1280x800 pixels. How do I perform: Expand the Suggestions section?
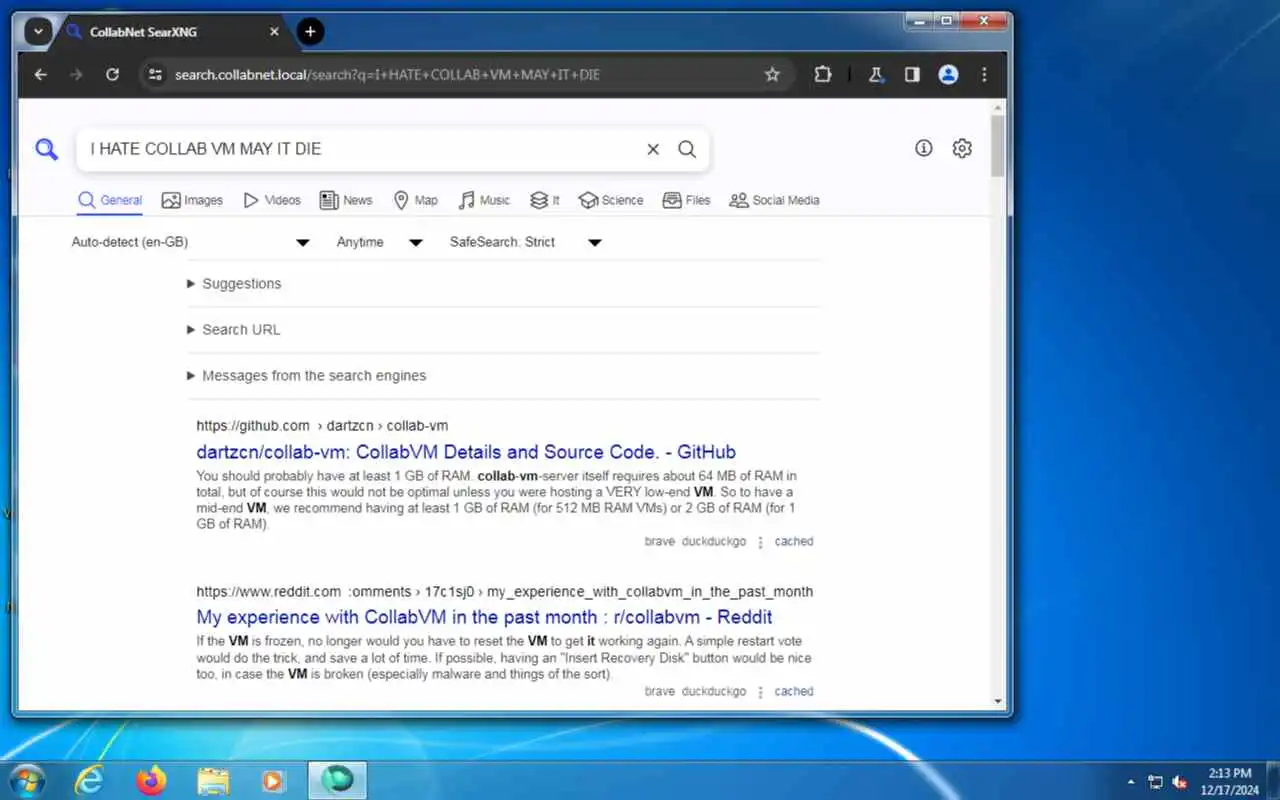(x=234, y=284)
